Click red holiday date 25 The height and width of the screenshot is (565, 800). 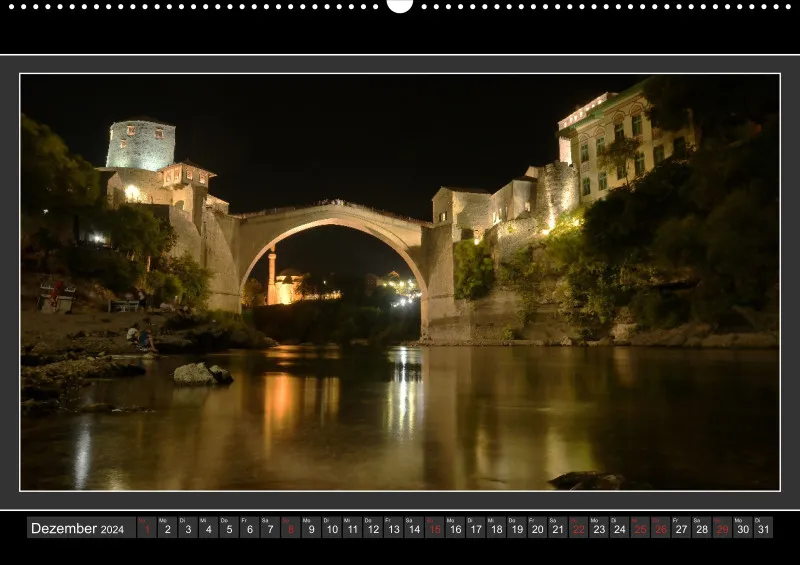tap(640, 528)
